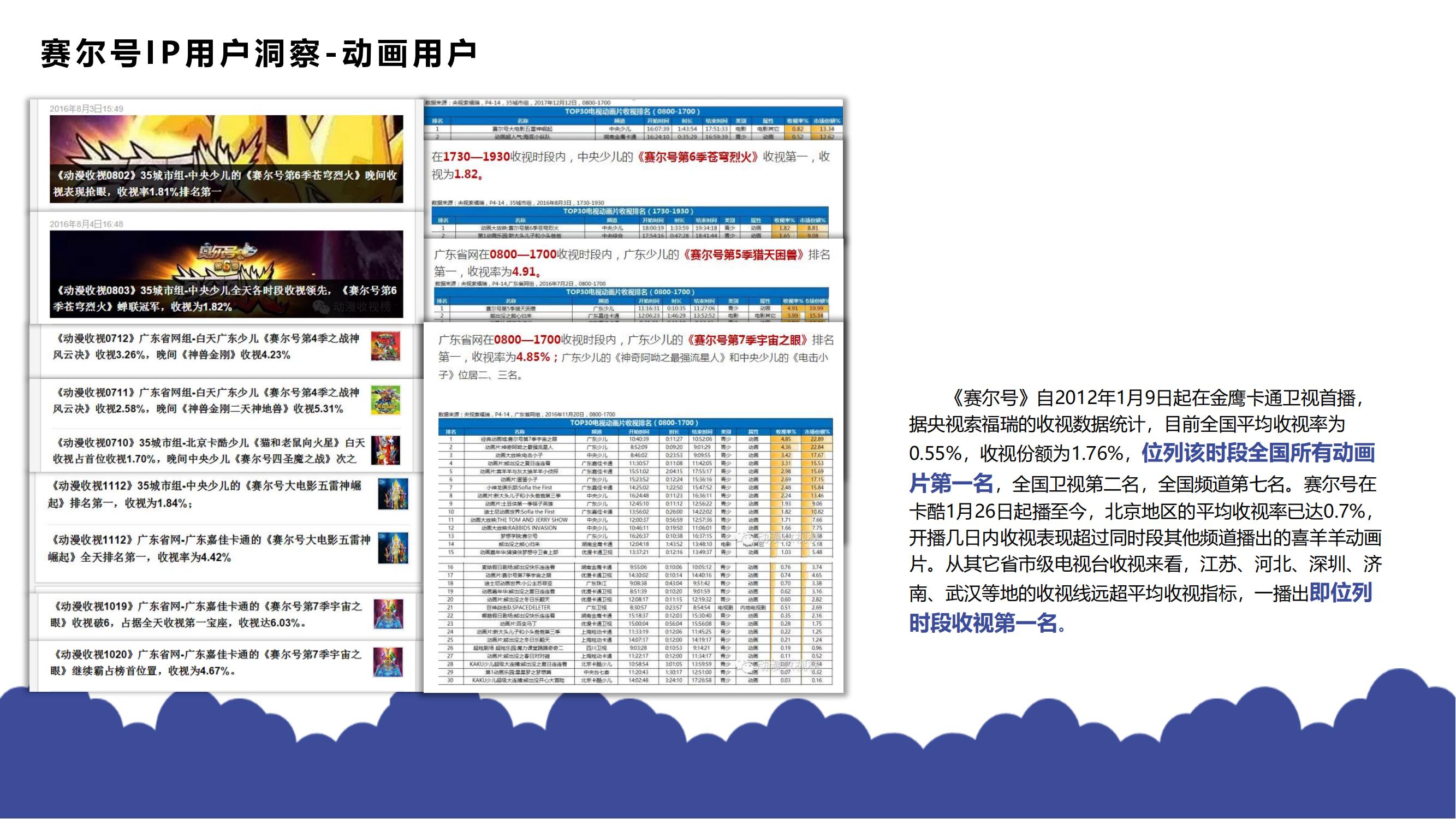1456x819 pixels.
Task: Click bold blue text 即位列时段收视第一名
Action: coord(1140,608)
